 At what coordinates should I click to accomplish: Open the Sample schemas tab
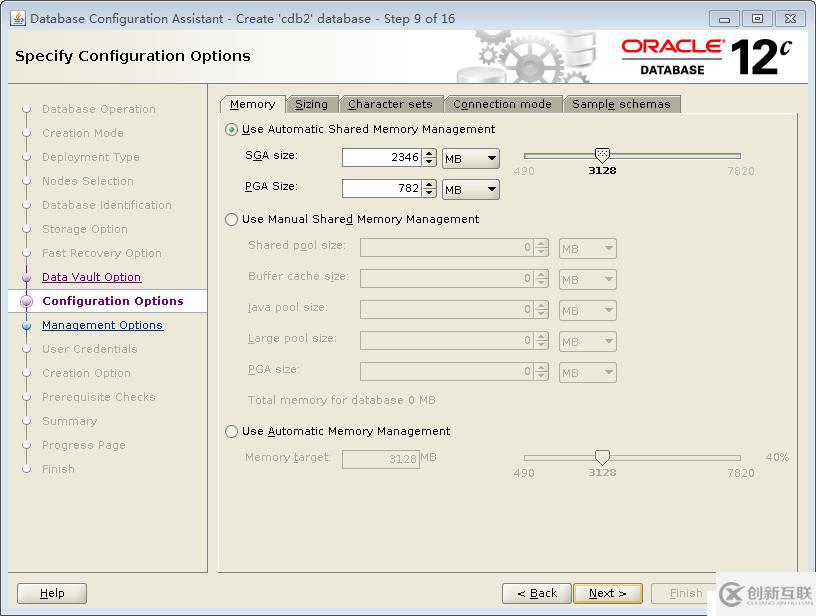[x=621, y=105]
